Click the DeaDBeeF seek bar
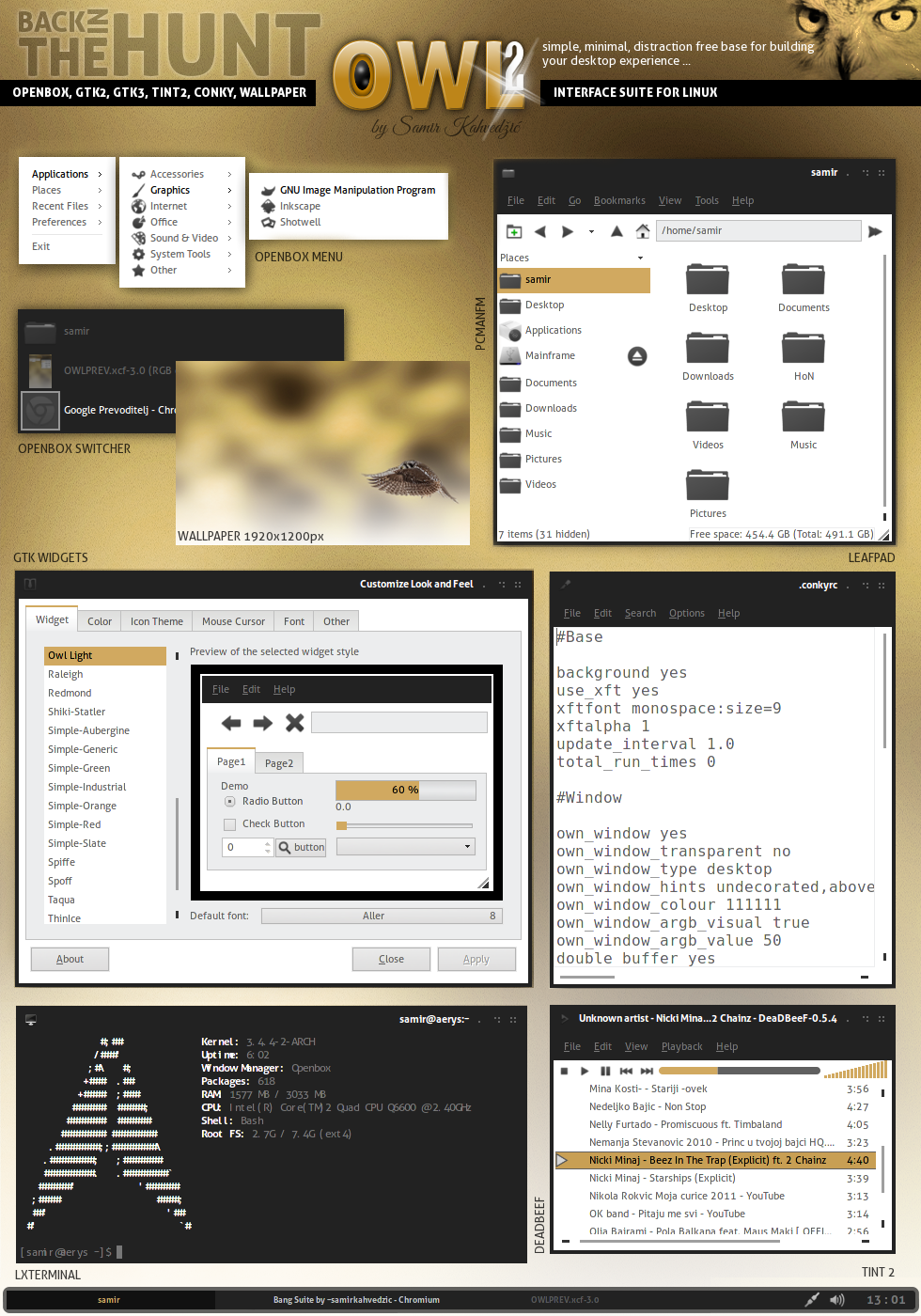Image resolution: width=921 pixels, height=1316 pixels. click(x=740, y=1071)
